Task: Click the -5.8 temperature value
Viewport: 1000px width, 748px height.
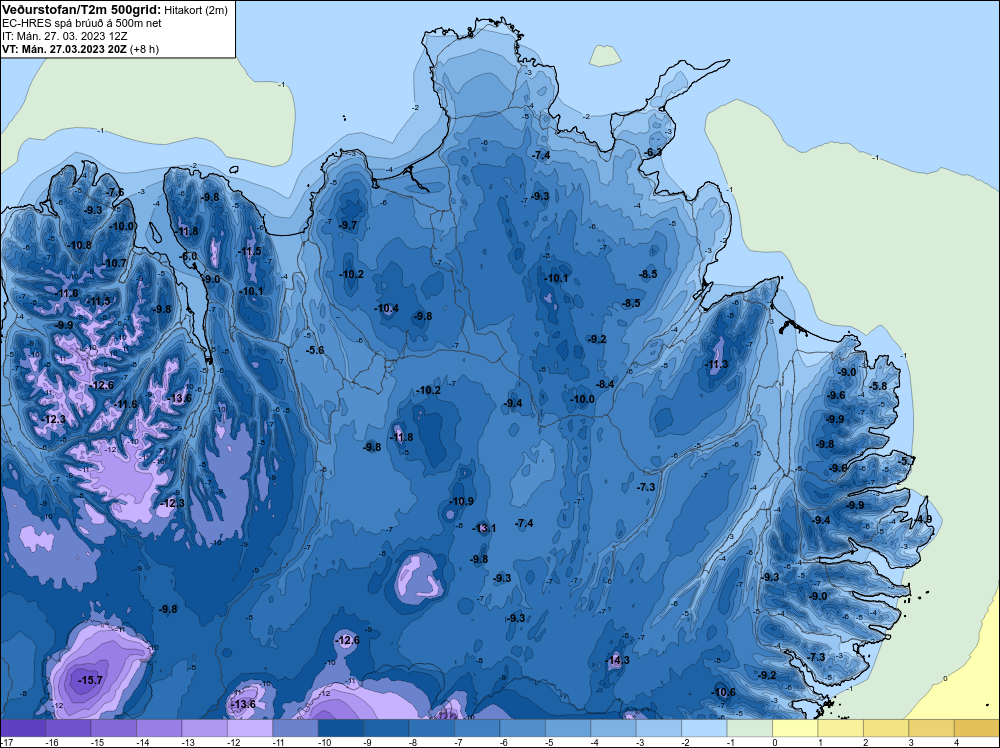Action: [878, 386]
